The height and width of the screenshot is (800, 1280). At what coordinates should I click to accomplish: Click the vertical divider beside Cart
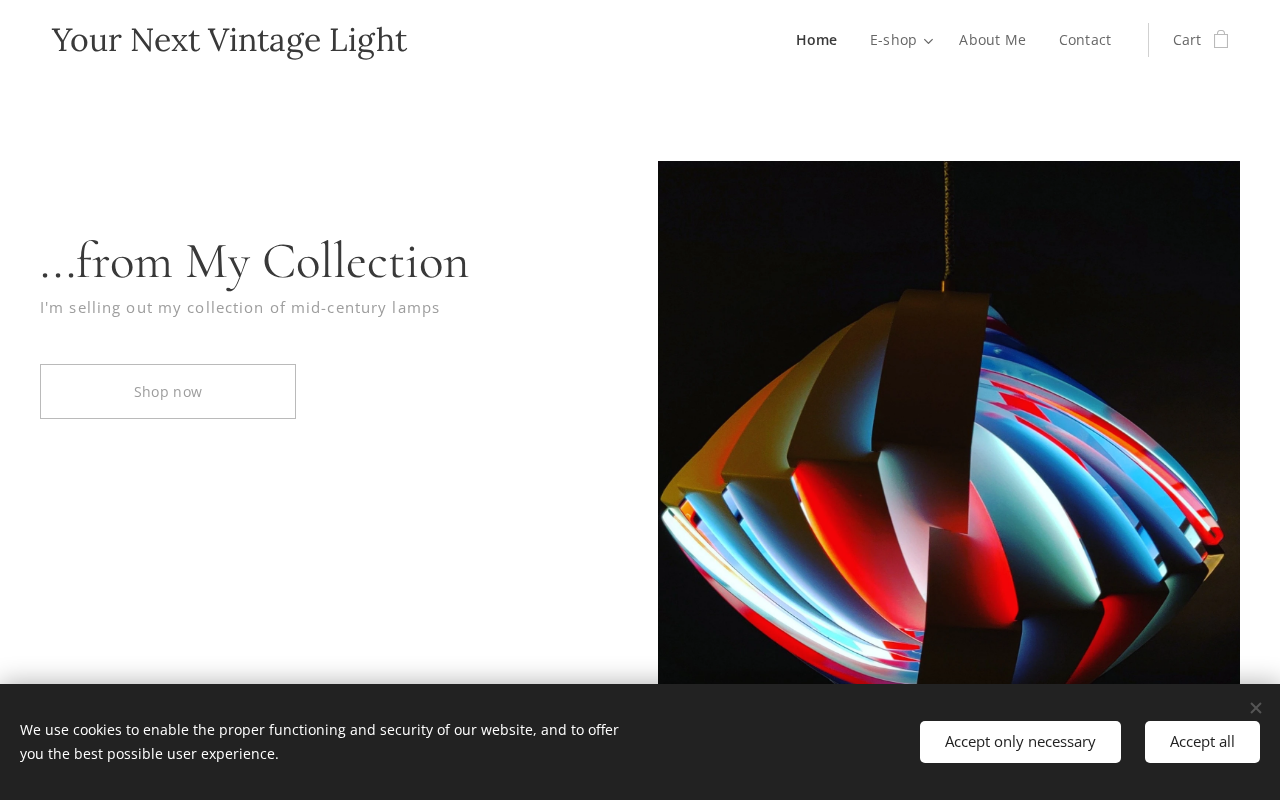(x=1148, y=40)
